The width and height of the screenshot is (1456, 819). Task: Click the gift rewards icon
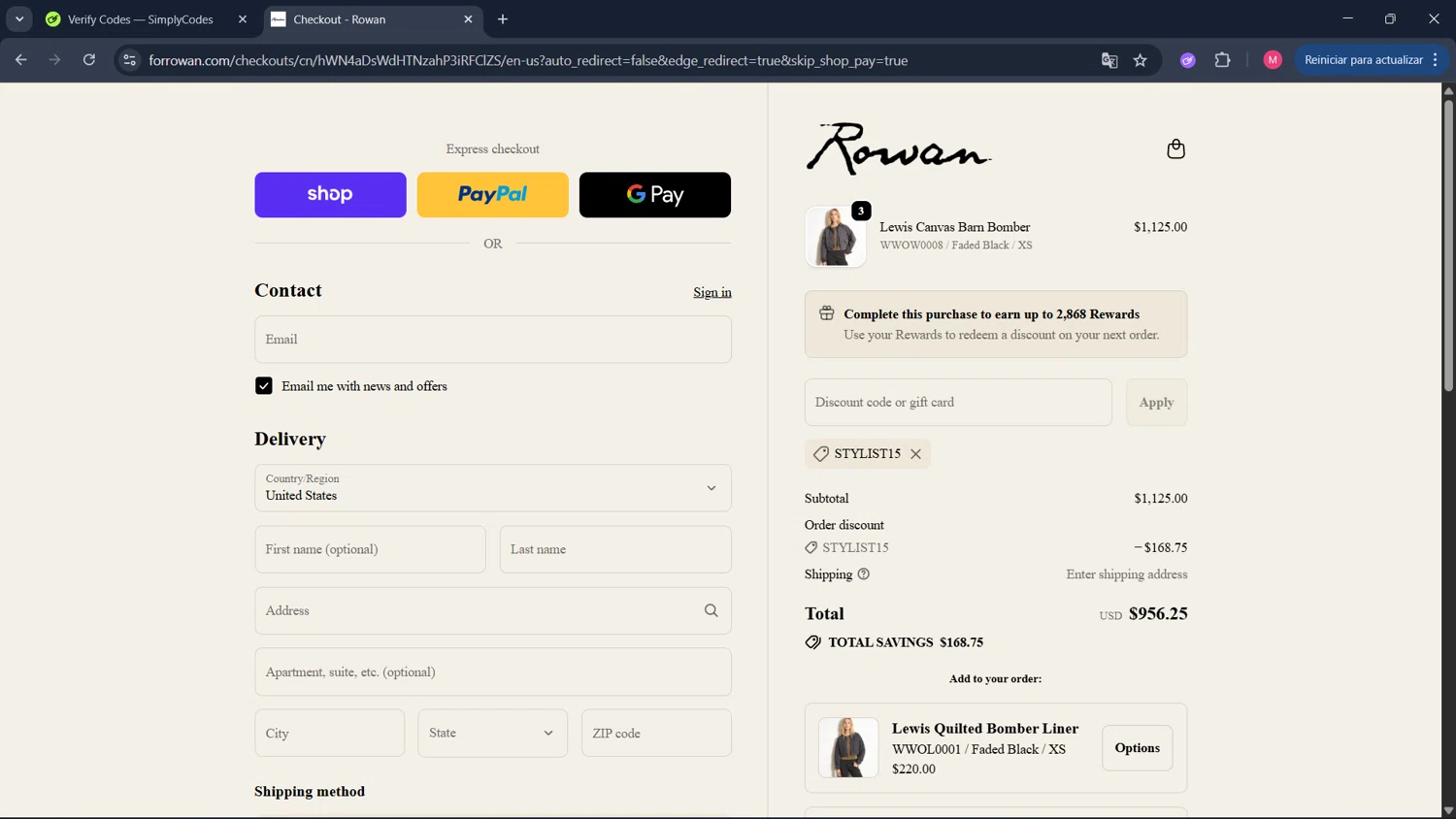pos(826,313)
